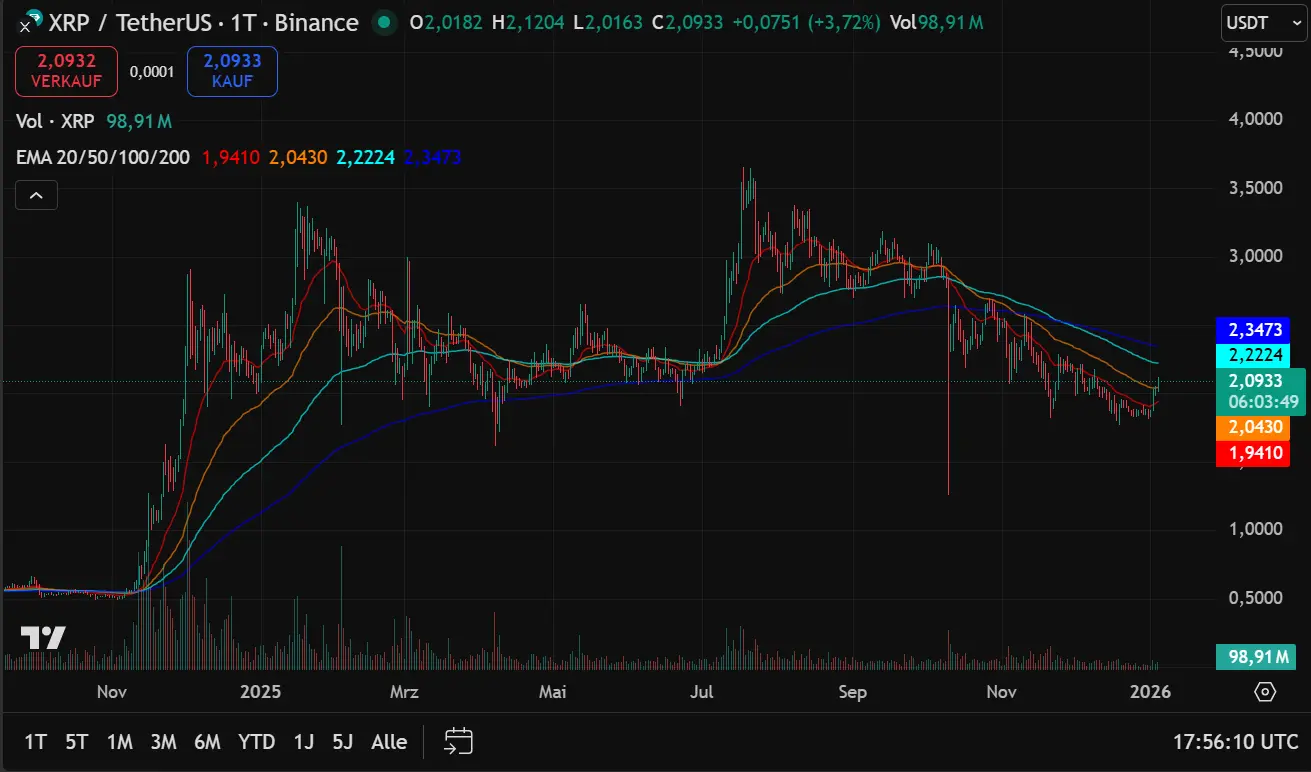The image size is (1311, 772).
Task: Click the EMA 20/50/100/200 indicator legend
Action: [103, 157]
